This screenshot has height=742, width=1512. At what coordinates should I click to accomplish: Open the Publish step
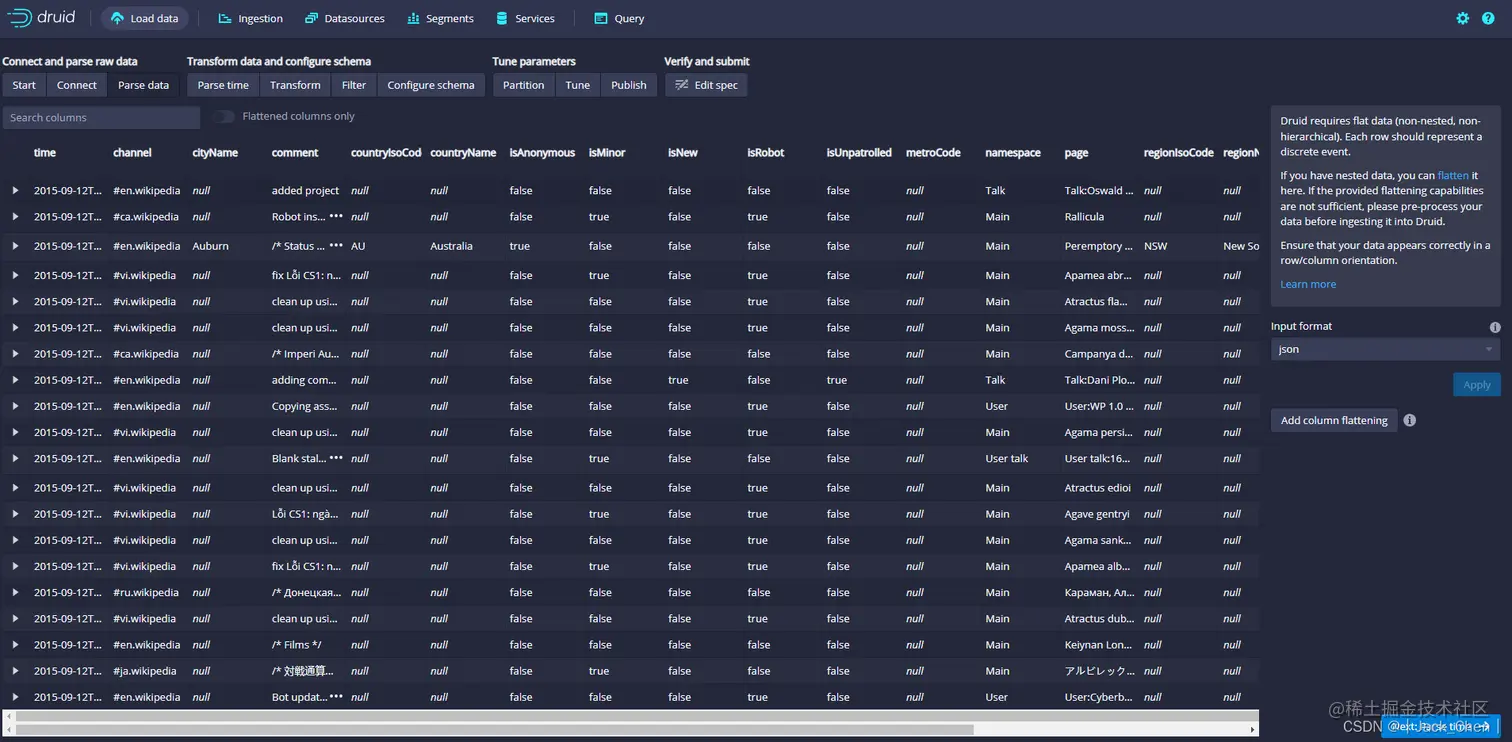tap(629, 85)
